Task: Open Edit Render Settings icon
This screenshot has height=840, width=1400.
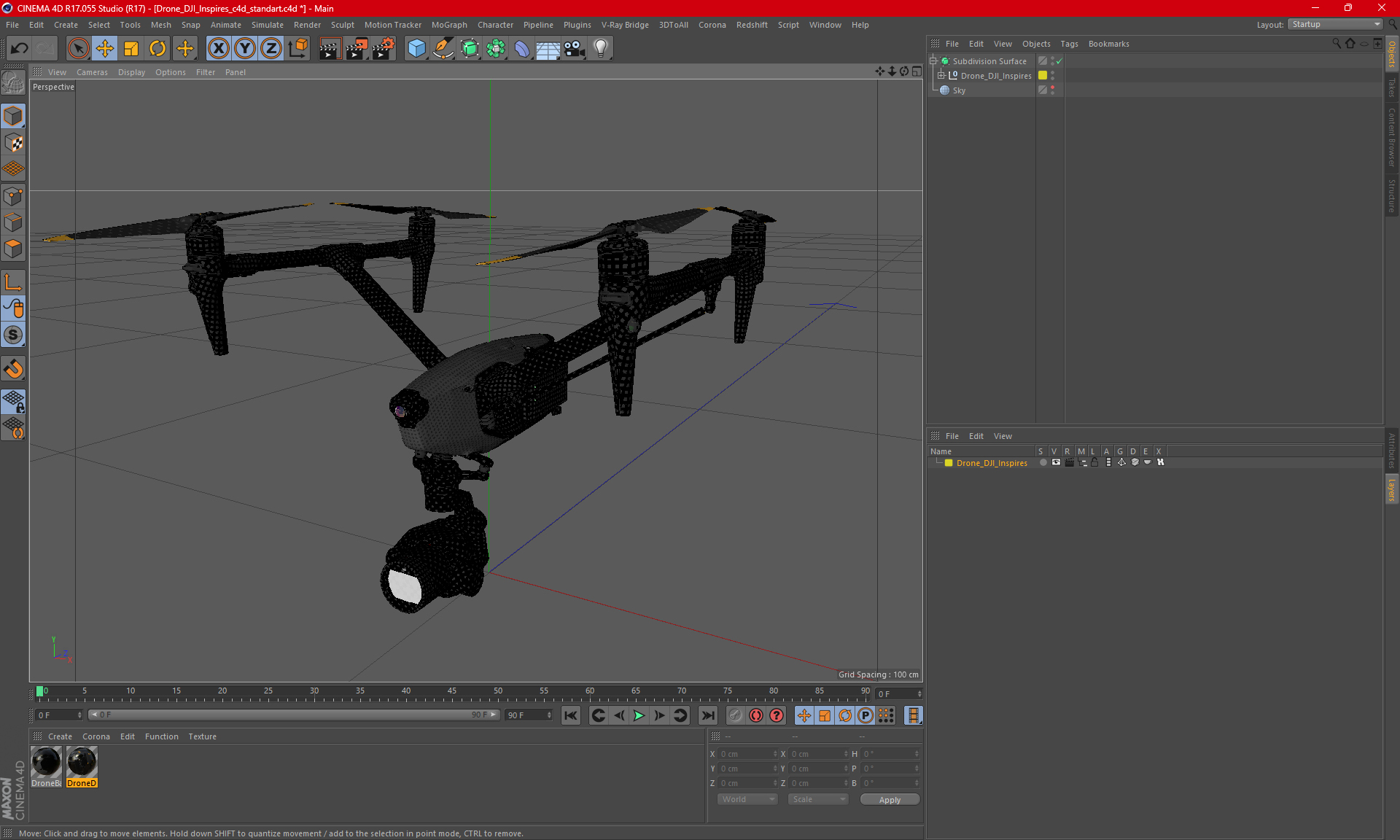Action: pos(384,48)
